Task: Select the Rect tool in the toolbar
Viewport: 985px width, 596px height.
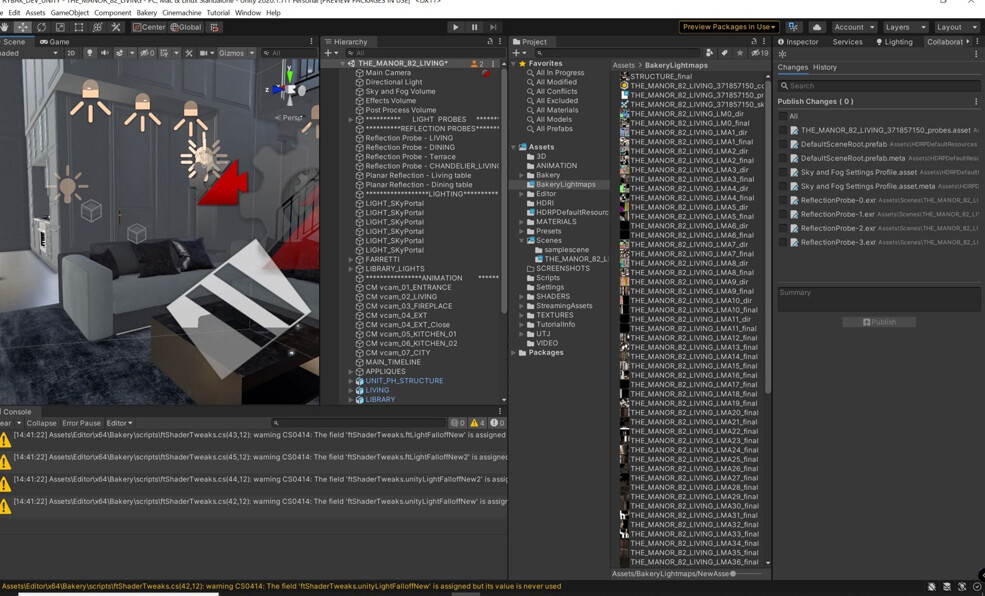Action: 78,27
